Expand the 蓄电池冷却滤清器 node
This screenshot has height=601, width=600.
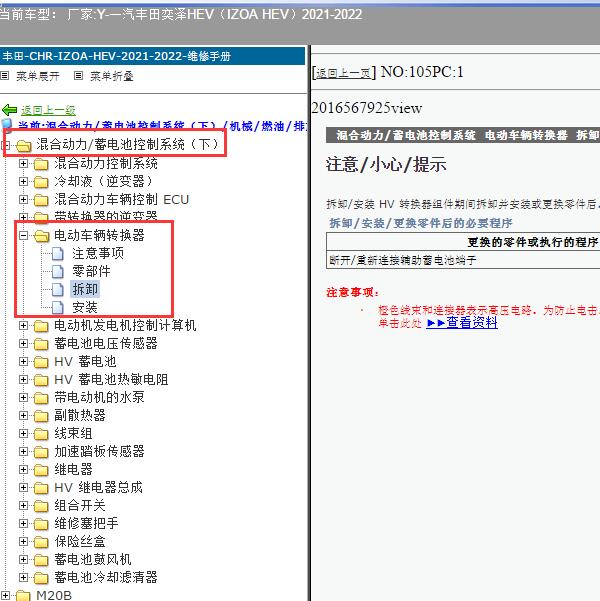coord(23,578)
